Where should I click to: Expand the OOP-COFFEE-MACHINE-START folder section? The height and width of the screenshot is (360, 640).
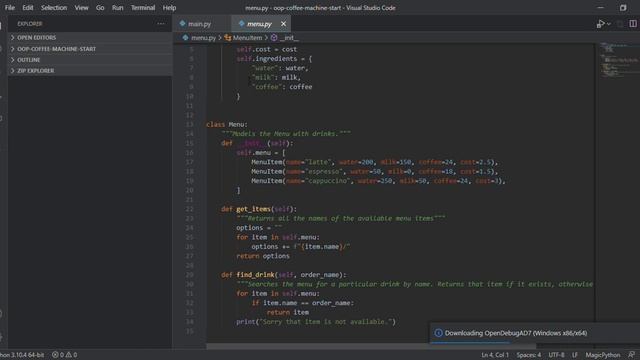coord(90,49)
